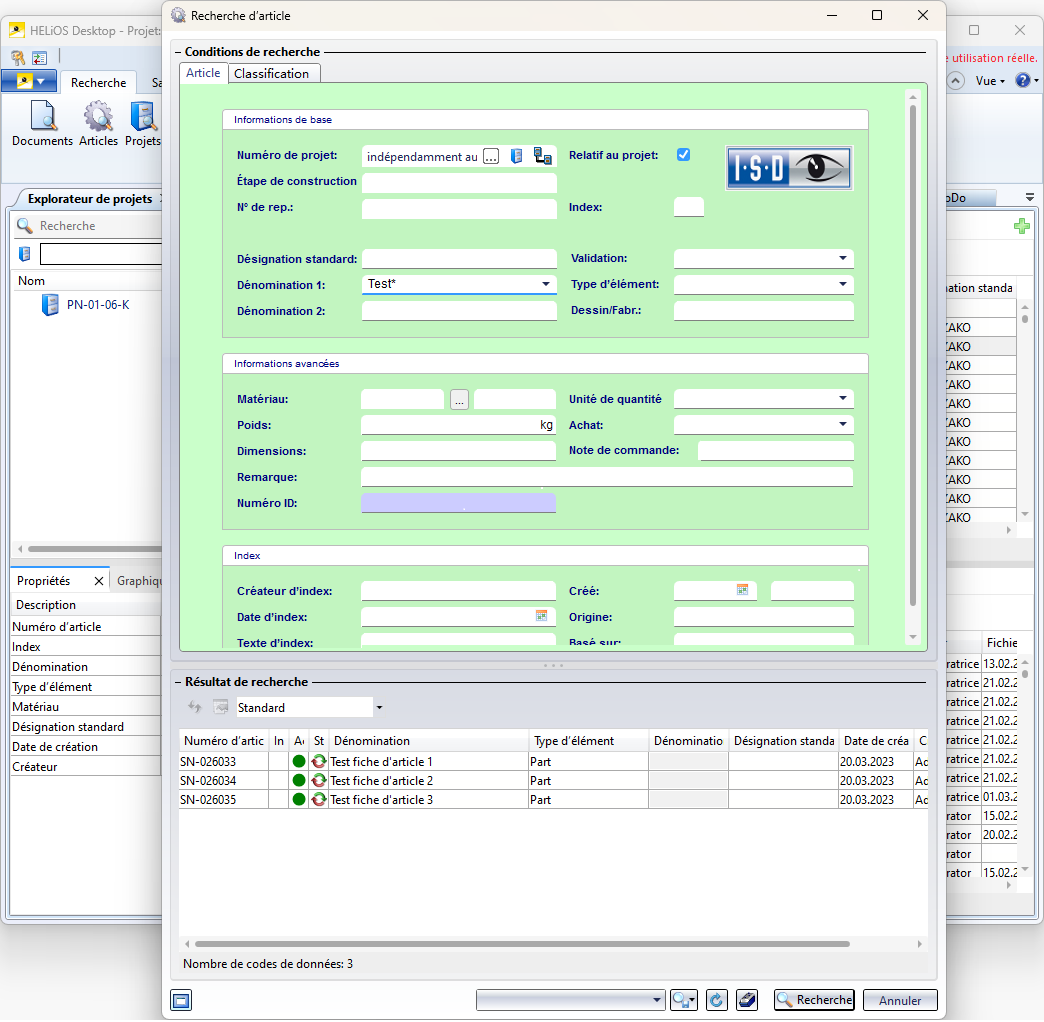Click the Remarque input field
Image resolution: width=1044 pixels, height=1022 pixels.
(x=606, y=477)
